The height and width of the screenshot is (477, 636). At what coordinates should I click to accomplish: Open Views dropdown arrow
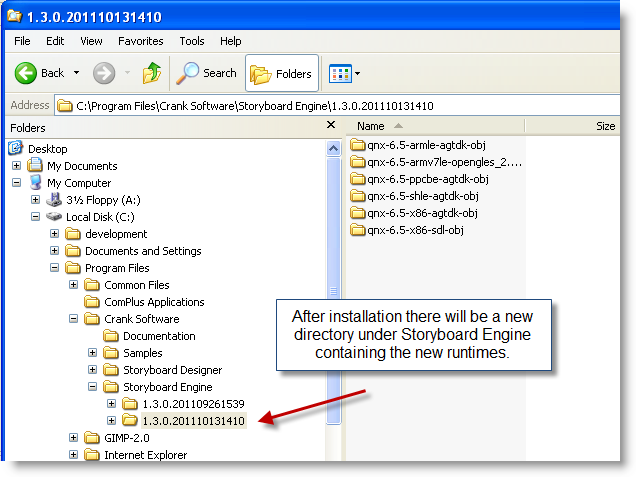coord(357,73)
